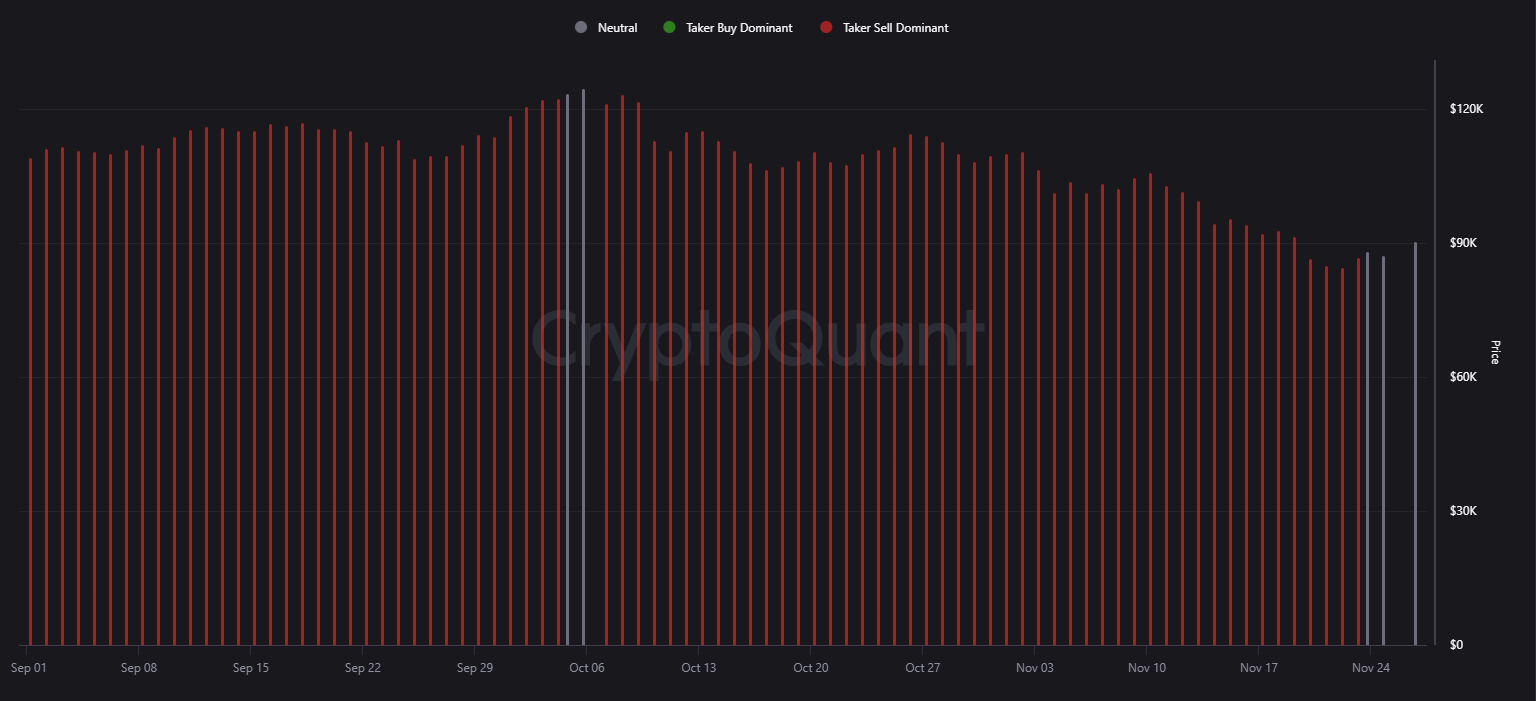Viewport: 1536px width, 701px height.
Task: Hide the Taker Buy Dominant series label
Action: tap(739, 28)
